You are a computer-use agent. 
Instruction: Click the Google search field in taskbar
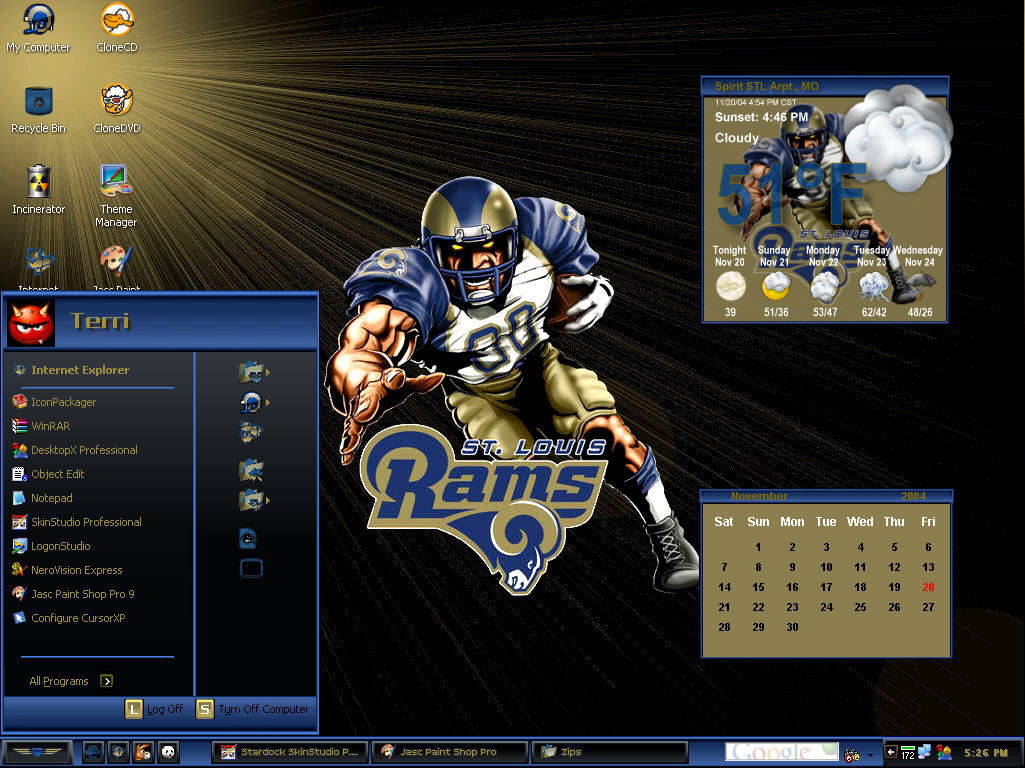tap(781, 752)
